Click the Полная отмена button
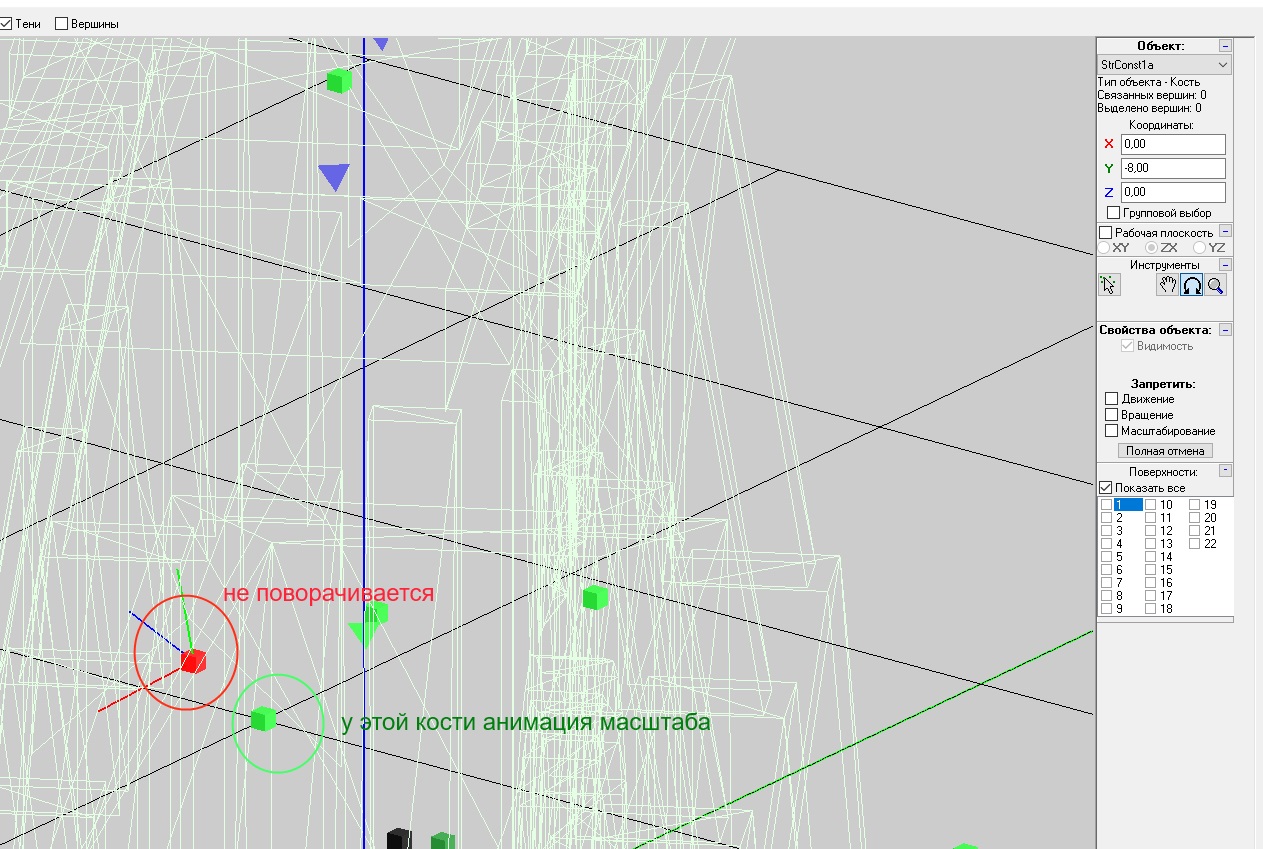This screenshot has height=849, width=1263. pyautogui.click(x=1165, y=451)
